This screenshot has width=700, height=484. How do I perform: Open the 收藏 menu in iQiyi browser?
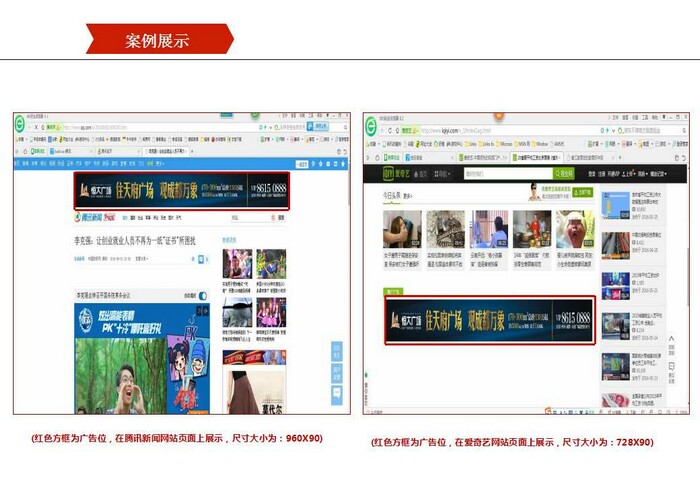[635, 117]
